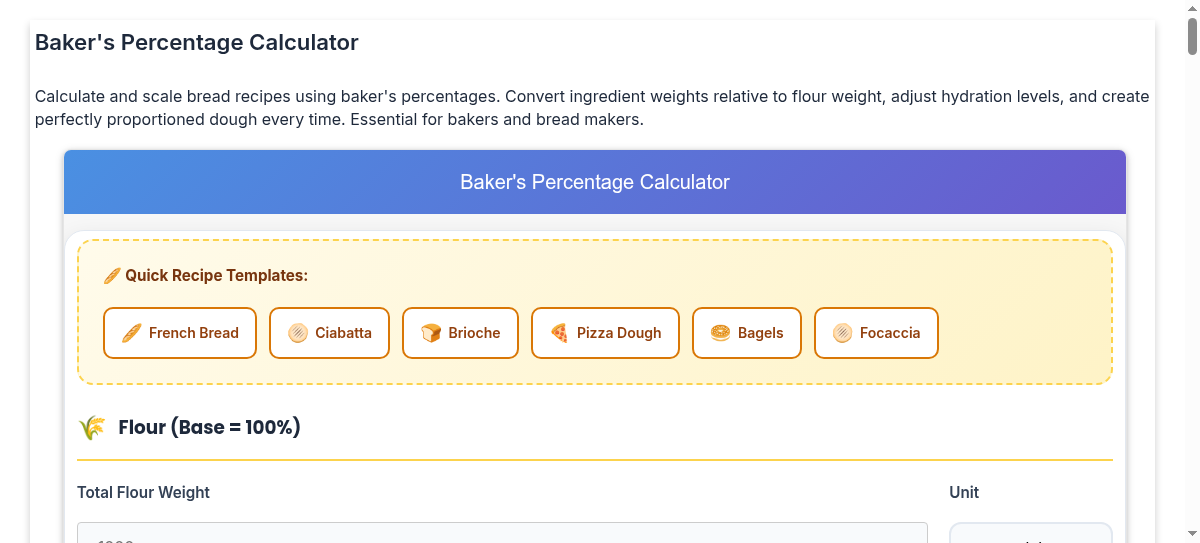The image size is (1200, 543).
Task: Pick the Bagels recipe template
Action: (747, 333)
